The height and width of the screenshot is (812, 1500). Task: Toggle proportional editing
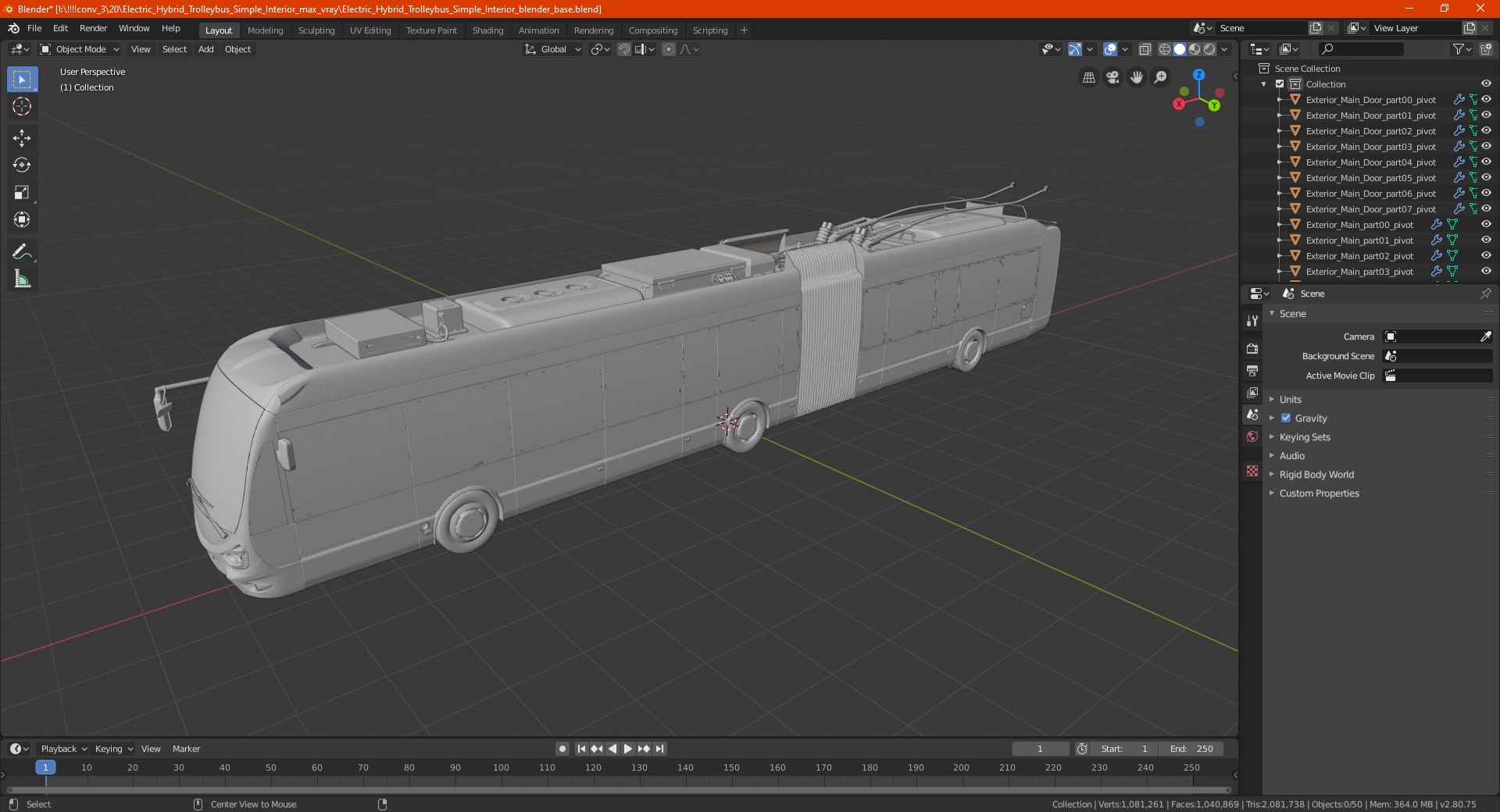[x=669, y=49]
